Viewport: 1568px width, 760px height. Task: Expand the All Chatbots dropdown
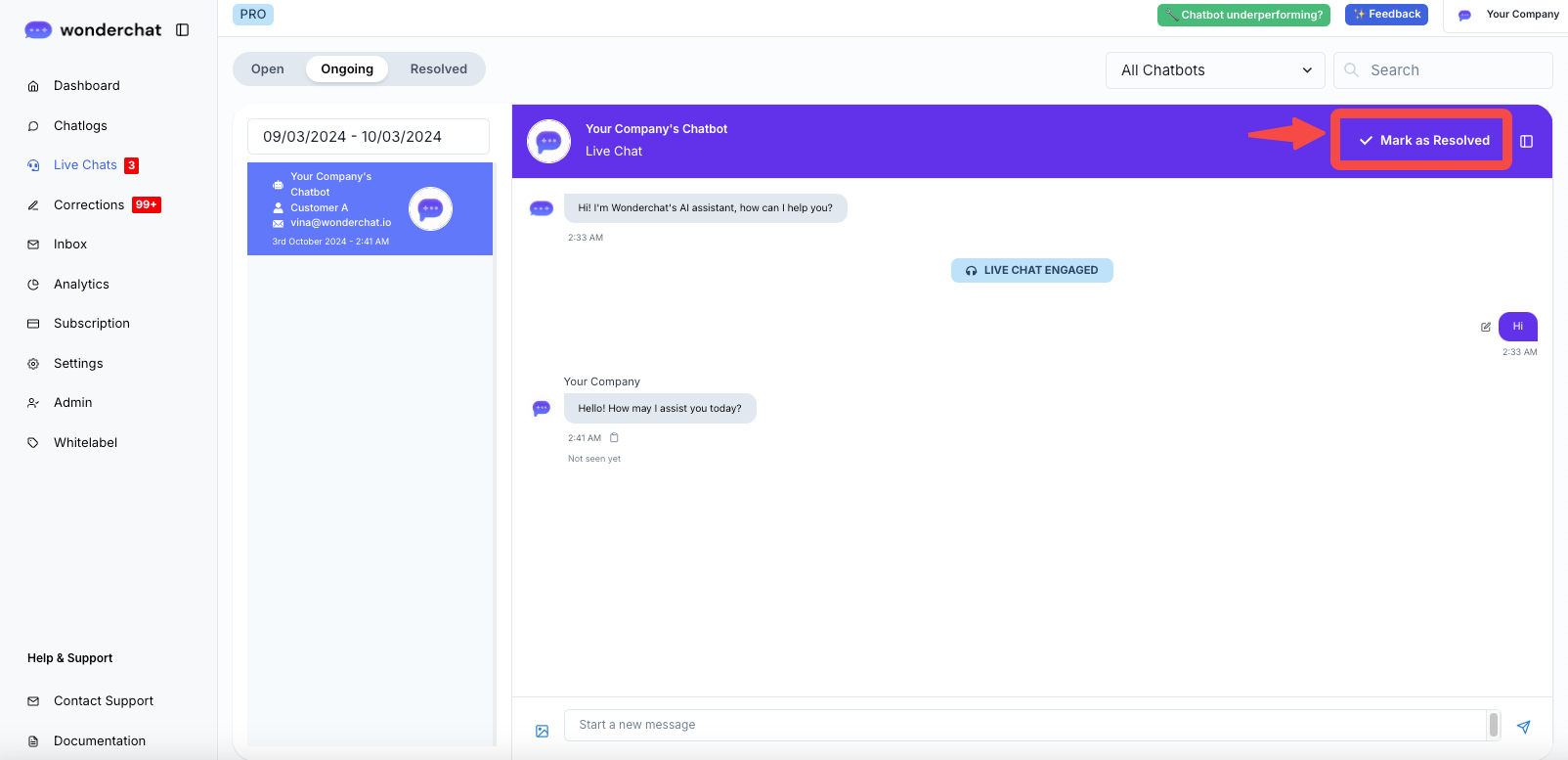click(1215, 70)
